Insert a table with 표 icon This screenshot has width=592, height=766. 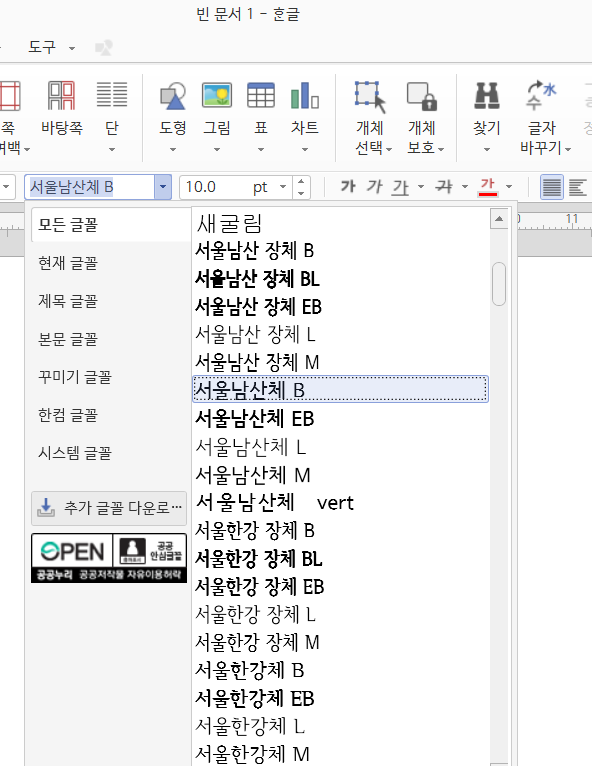(x=261, y=107)
